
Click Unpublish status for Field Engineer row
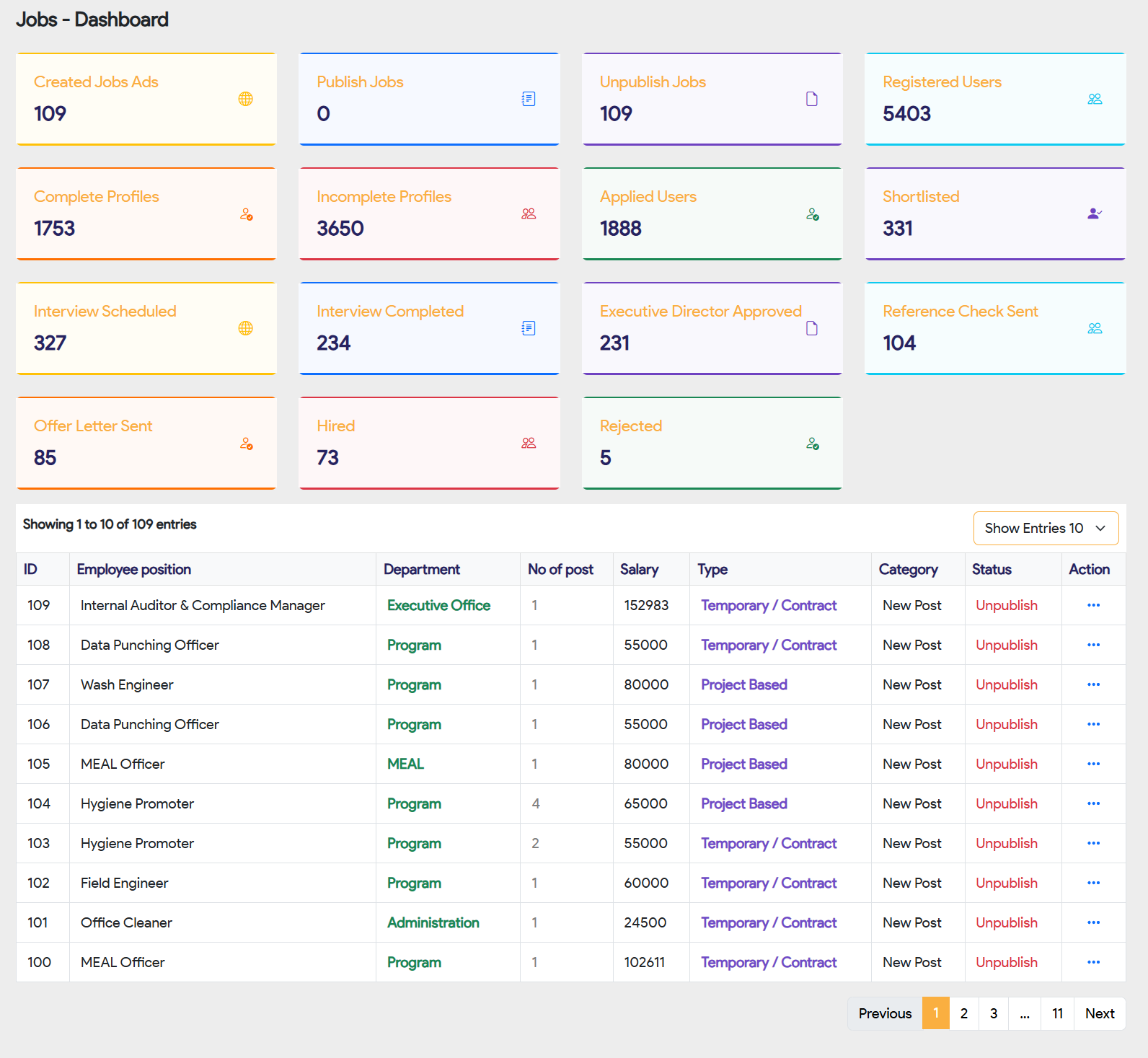pyautogui.click(x=1006, y=883)
